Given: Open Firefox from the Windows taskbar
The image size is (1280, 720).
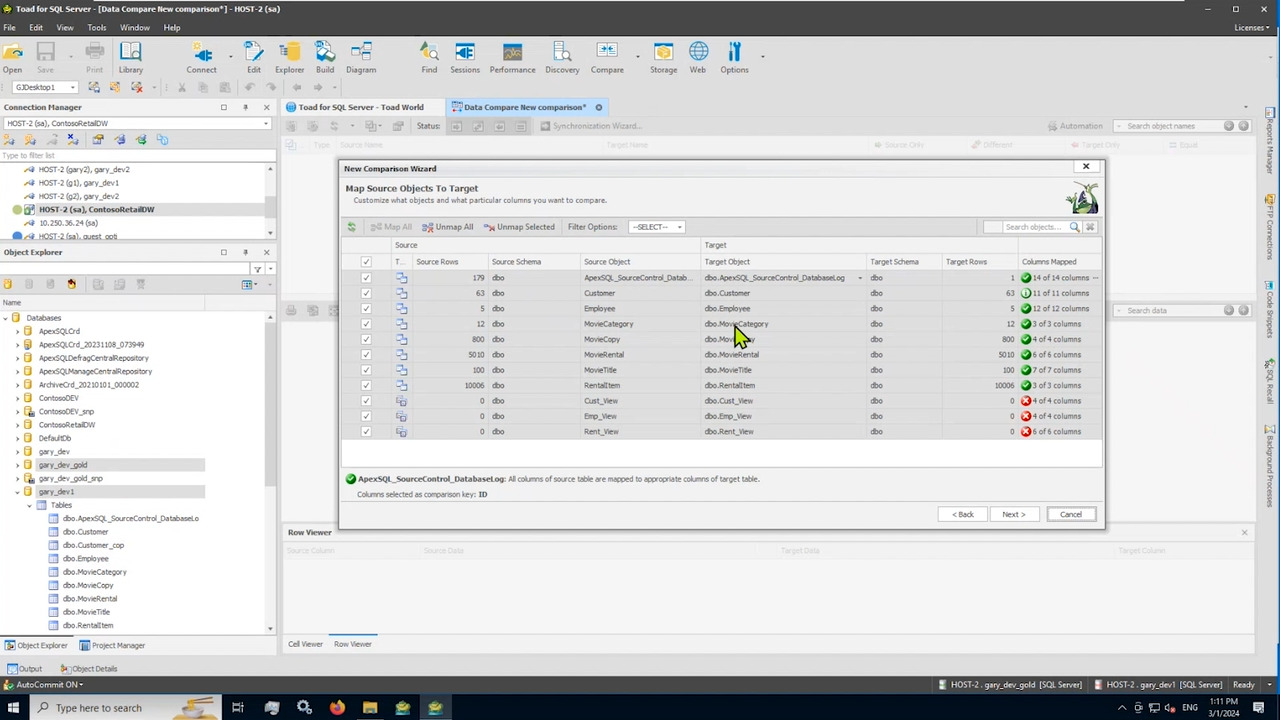Looking at the screenshot, I should pos(337,708).
